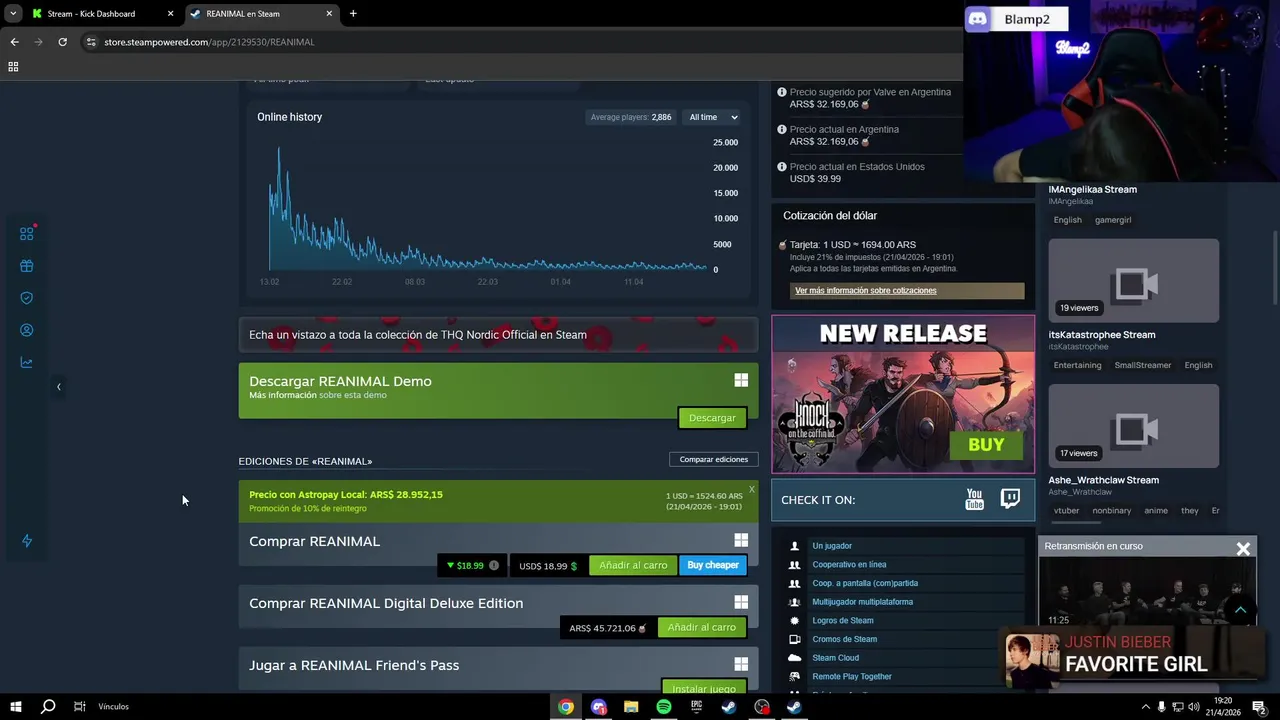Open a new browser tab

click(353, 14)
